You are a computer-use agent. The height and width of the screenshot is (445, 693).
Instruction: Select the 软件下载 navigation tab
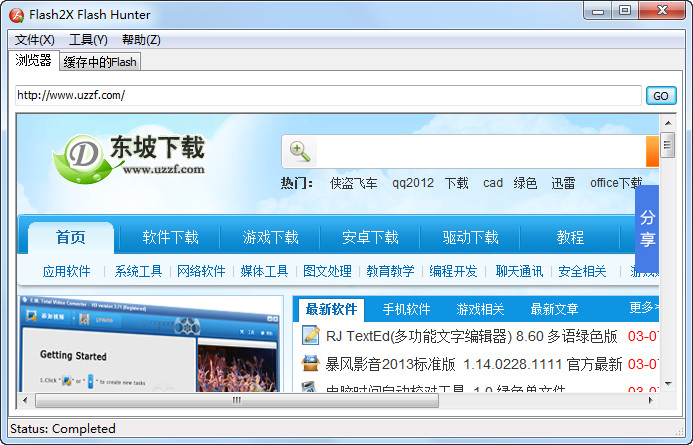(170, 238)
